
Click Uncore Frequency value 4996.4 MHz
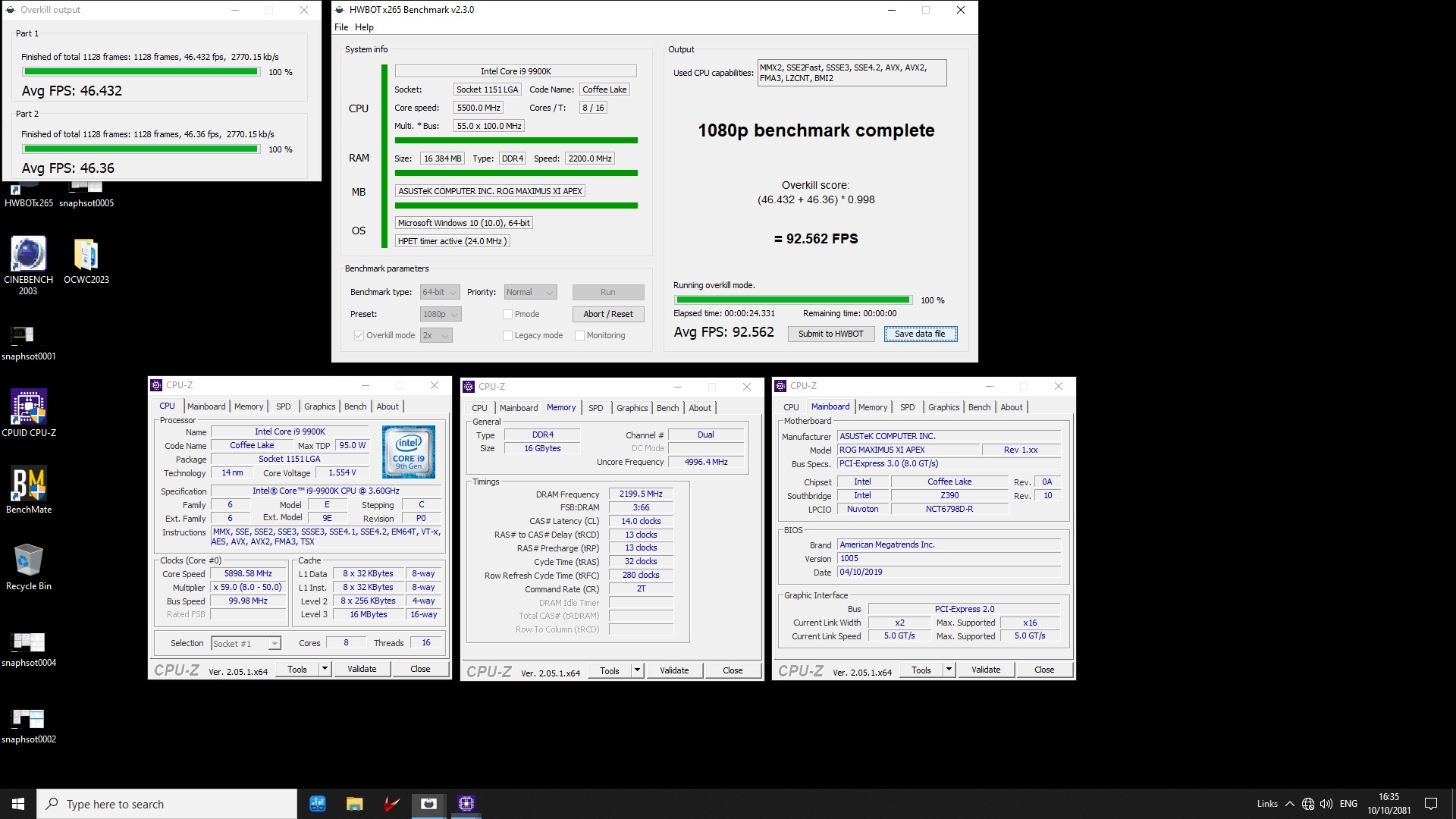point(705,462)
